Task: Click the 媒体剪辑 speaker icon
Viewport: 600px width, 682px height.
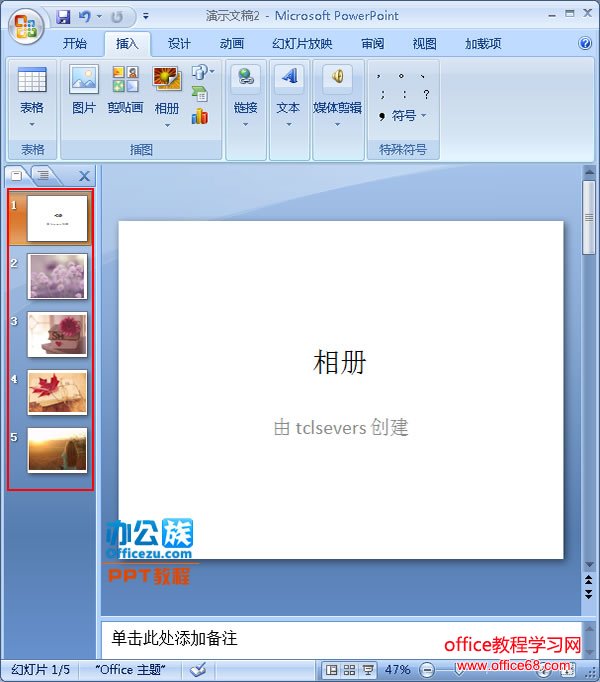Action: pos(338,77)
